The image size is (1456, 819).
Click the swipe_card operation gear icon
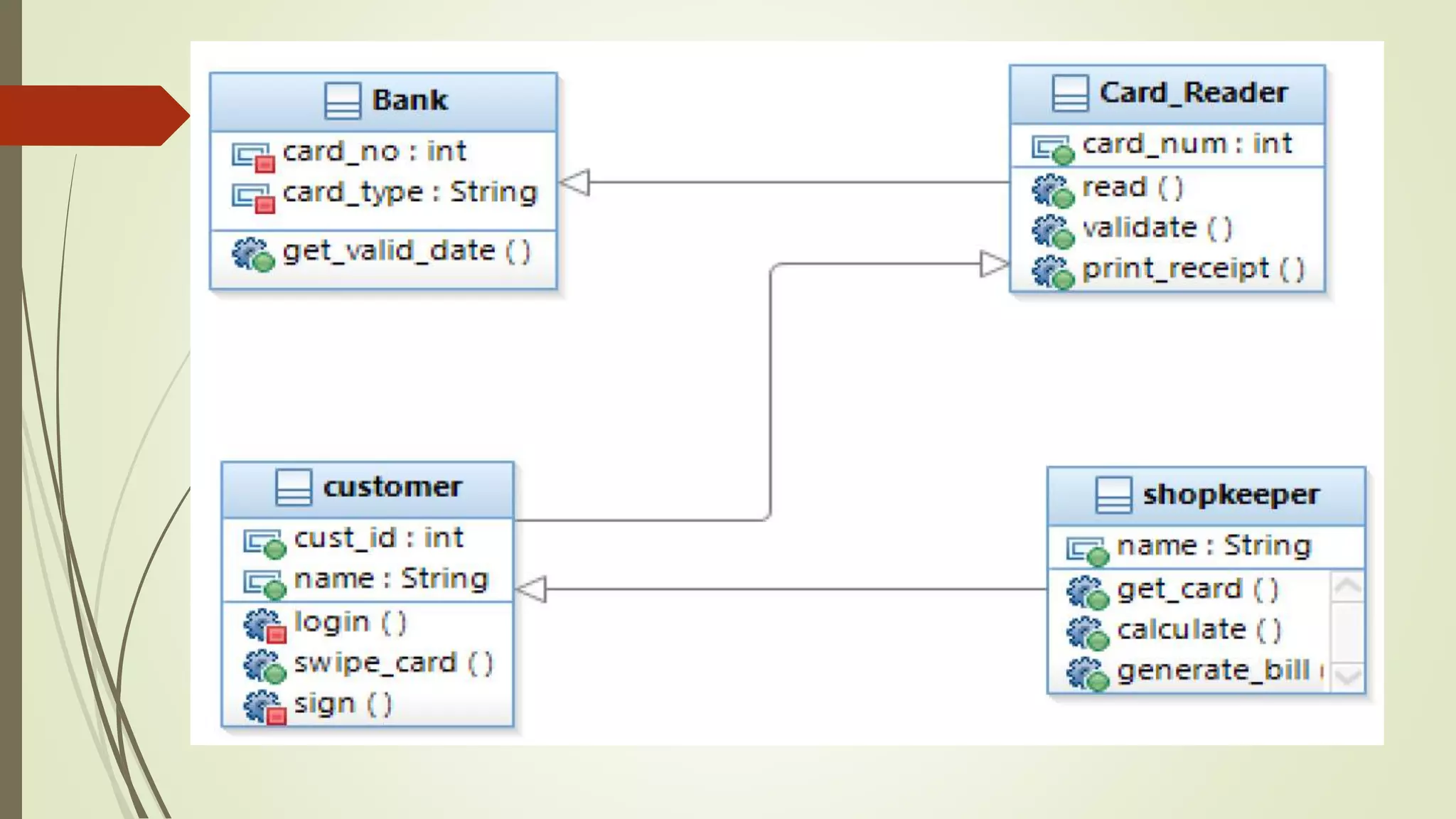coord(264,666)
